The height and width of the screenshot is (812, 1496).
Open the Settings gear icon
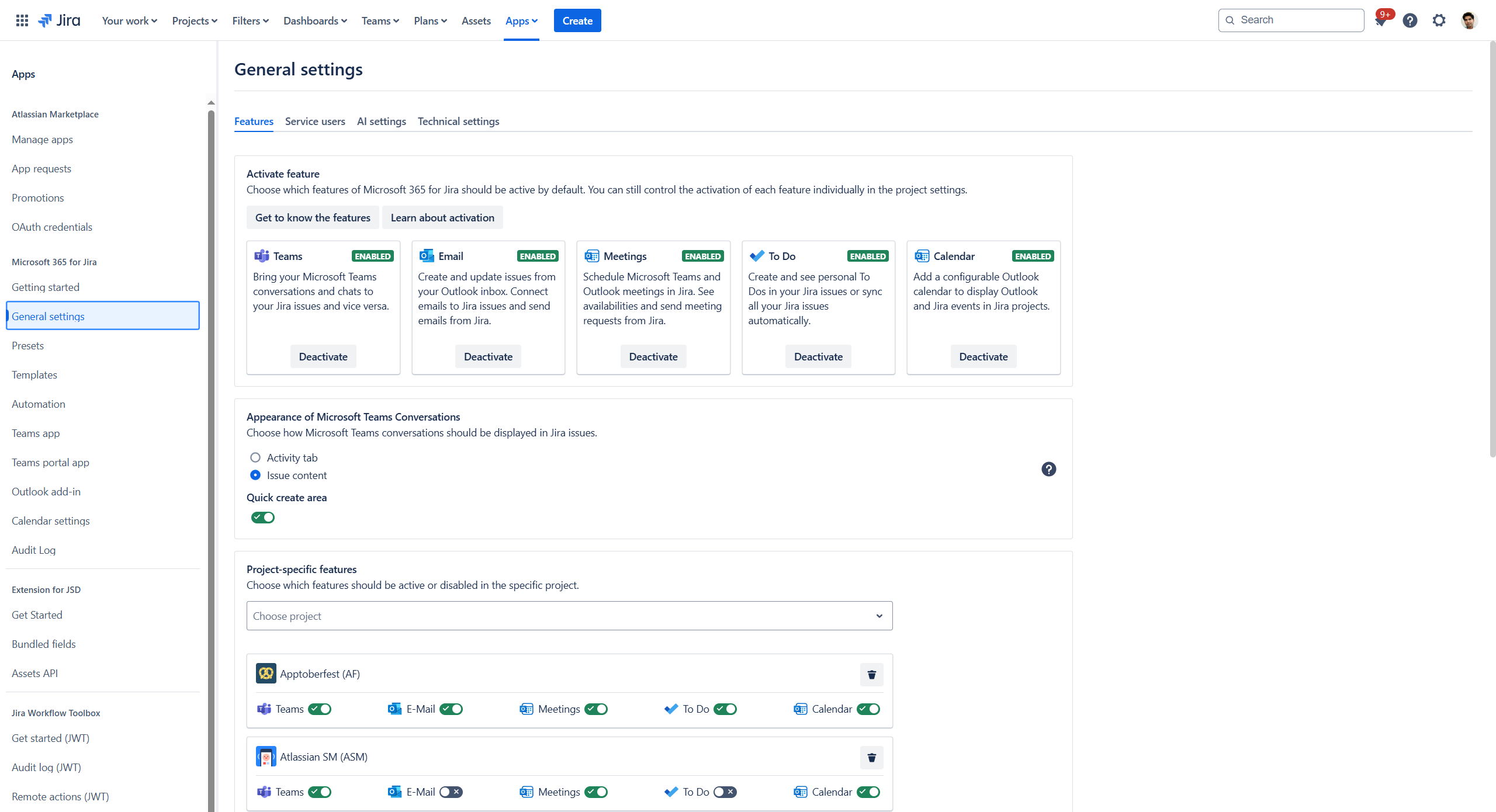pyautogui.click(x=1439, y=21)
